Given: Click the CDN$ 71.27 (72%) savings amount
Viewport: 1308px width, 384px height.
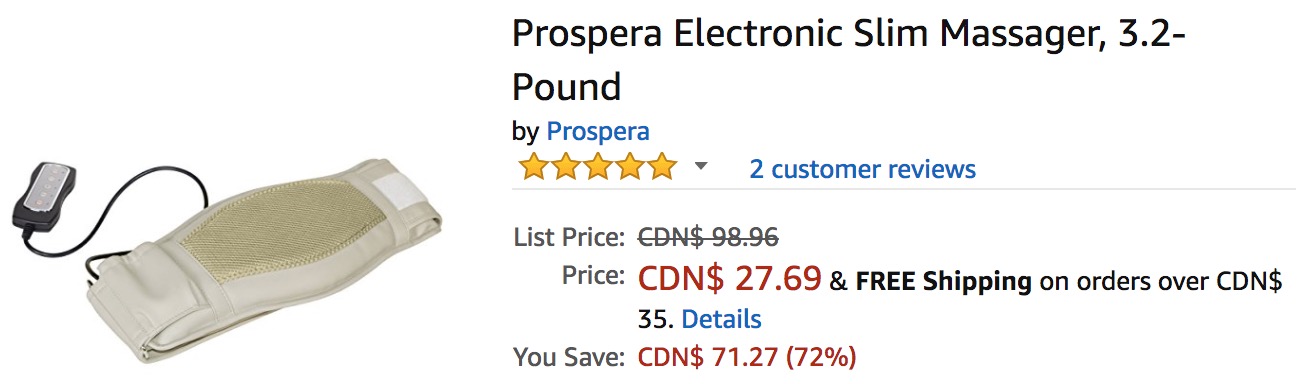Looking at the screenshot, I should [747, 357].
